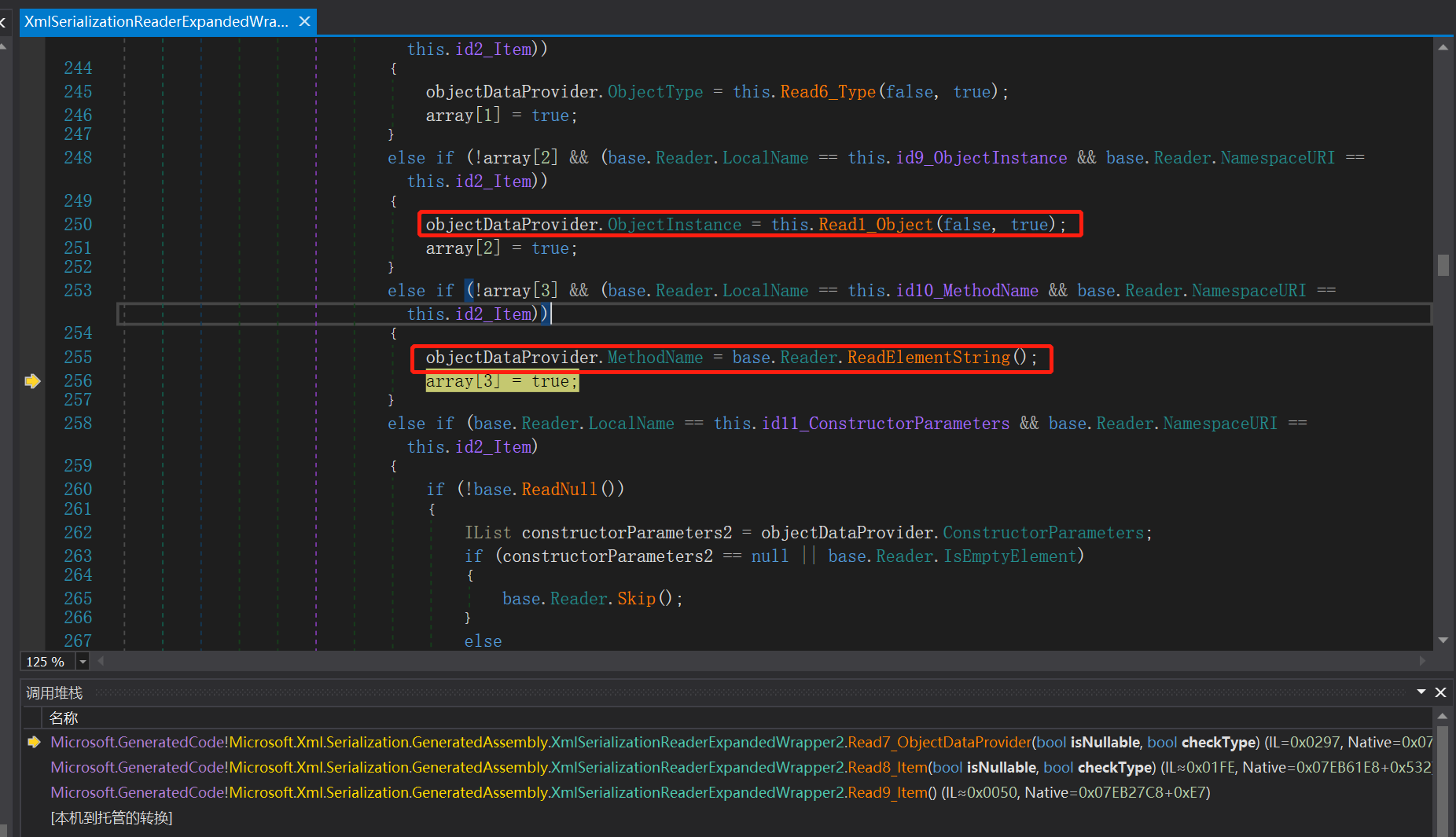Click the yellow current-statement arrow at line 256

coord(32,381)
